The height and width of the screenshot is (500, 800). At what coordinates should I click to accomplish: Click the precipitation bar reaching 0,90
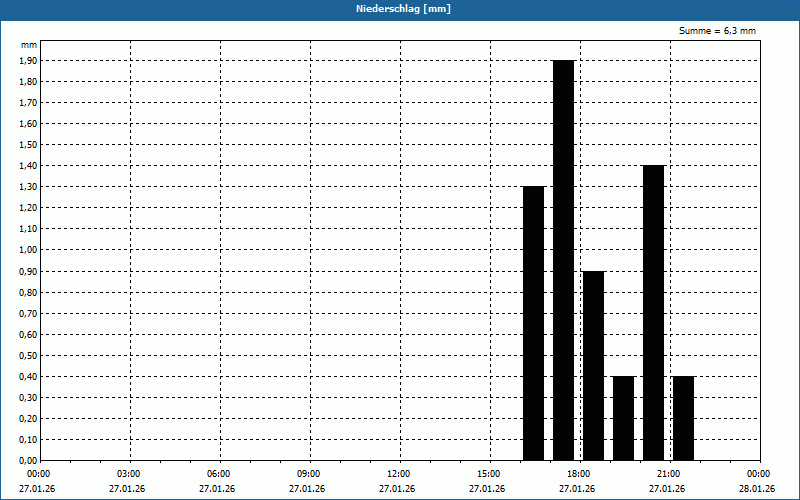coord(593,366)
